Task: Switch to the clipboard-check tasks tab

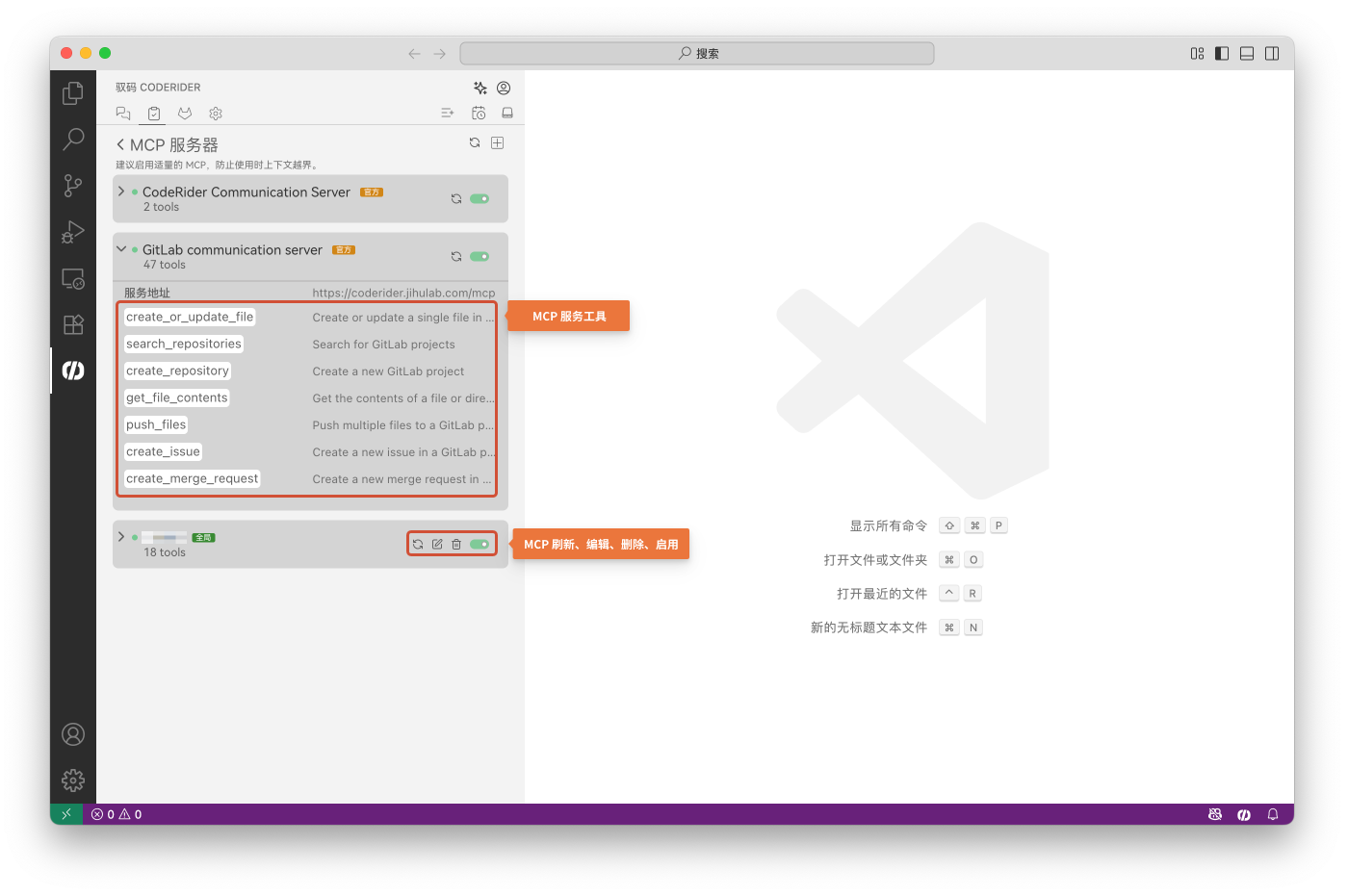Action: click(154, 113)
